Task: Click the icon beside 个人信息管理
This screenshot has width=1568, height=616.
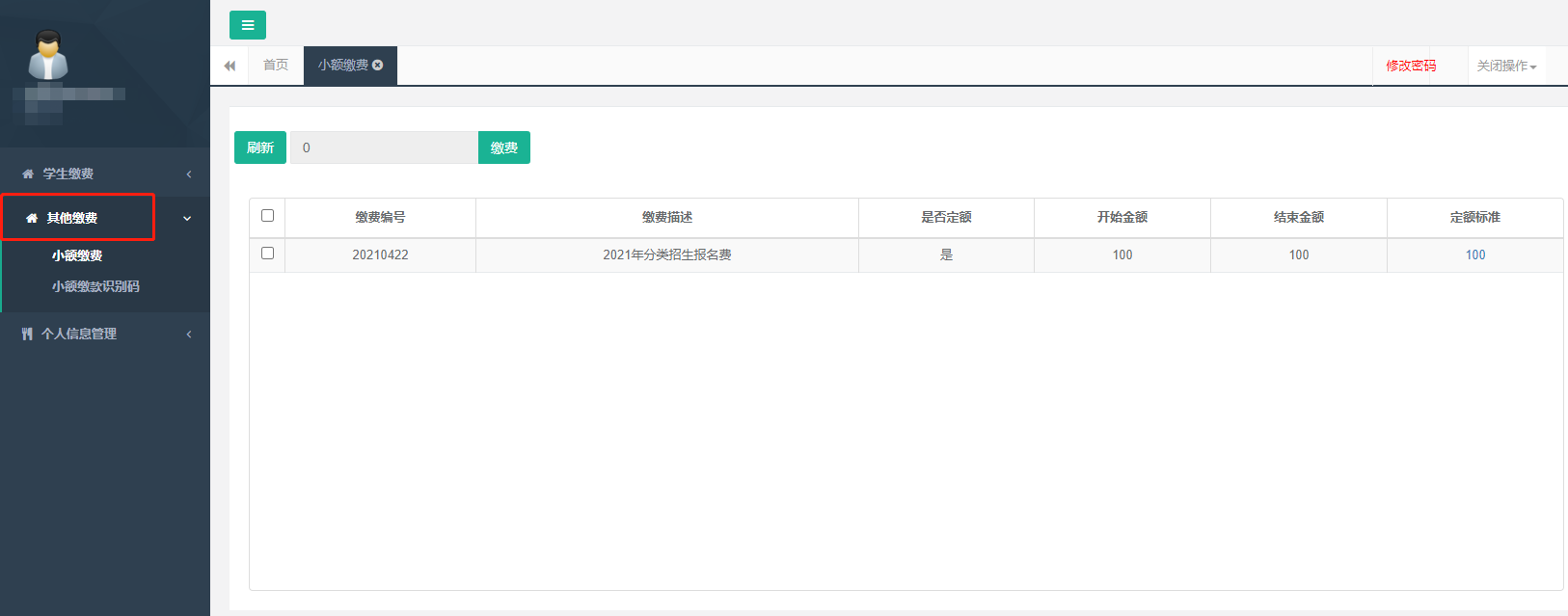Action: point(27,335)
